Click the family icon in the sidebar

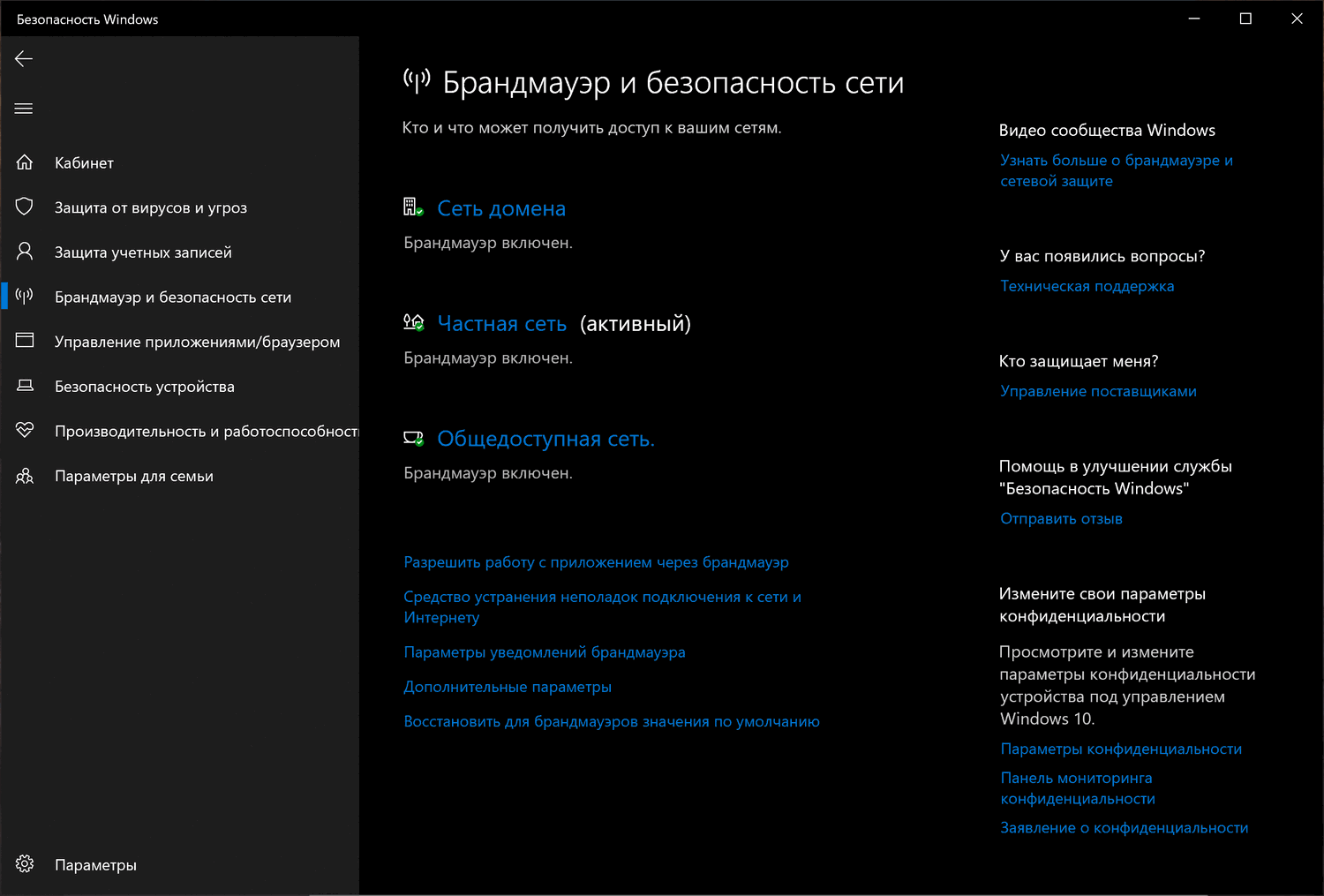click(25, 476)
